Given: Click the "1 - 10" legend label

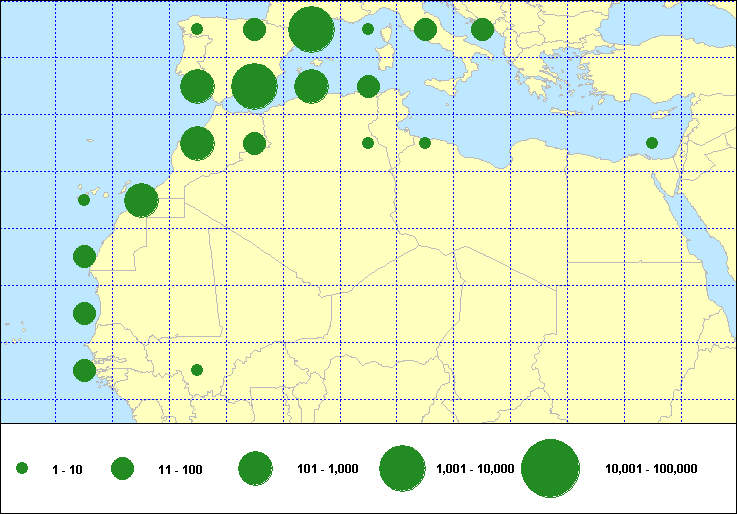Looking at the screenshot, I should pyautogui.click(x=68, y=468).
